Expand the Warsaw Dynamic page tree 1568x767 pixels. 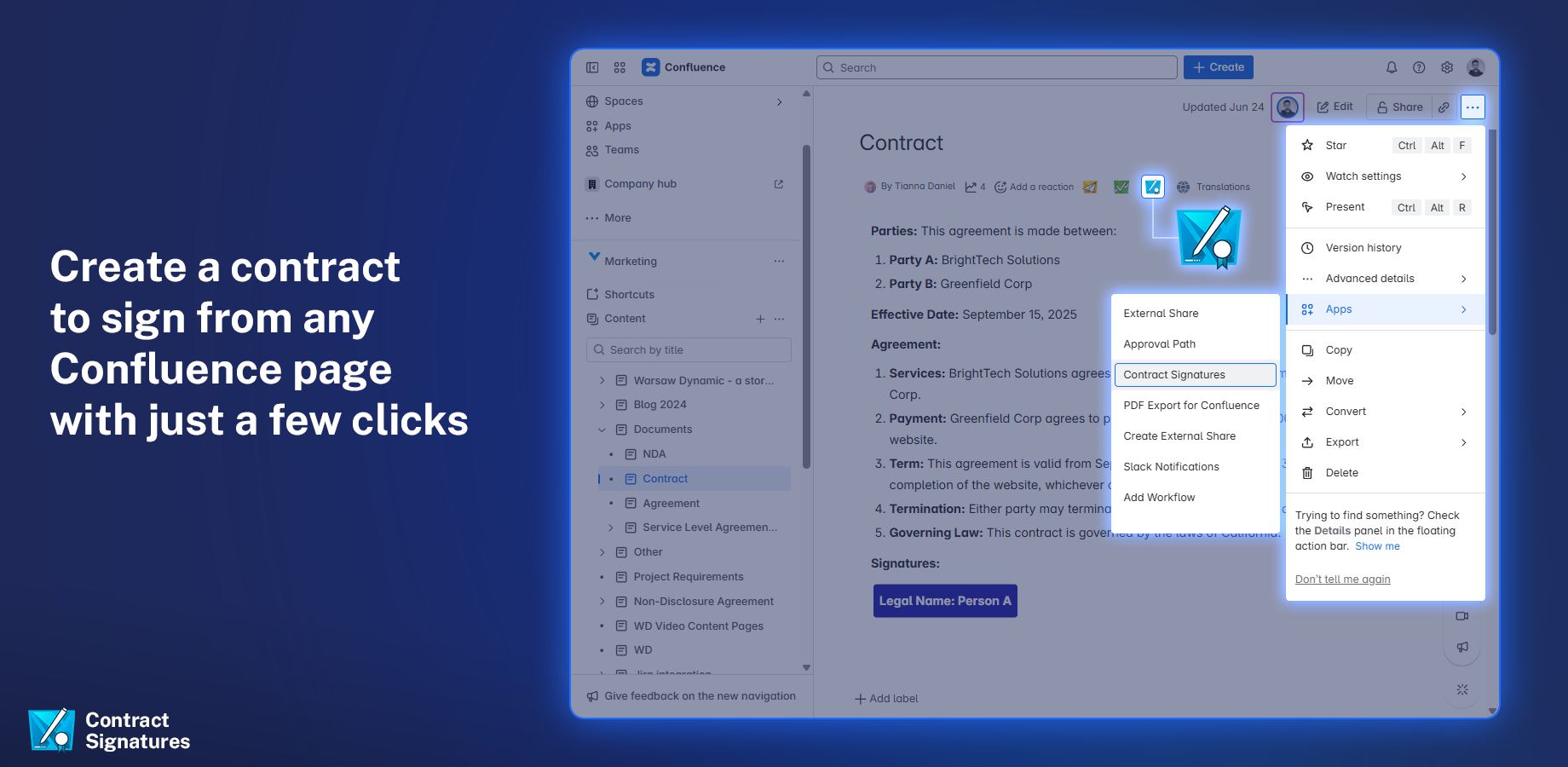[602, 381]
